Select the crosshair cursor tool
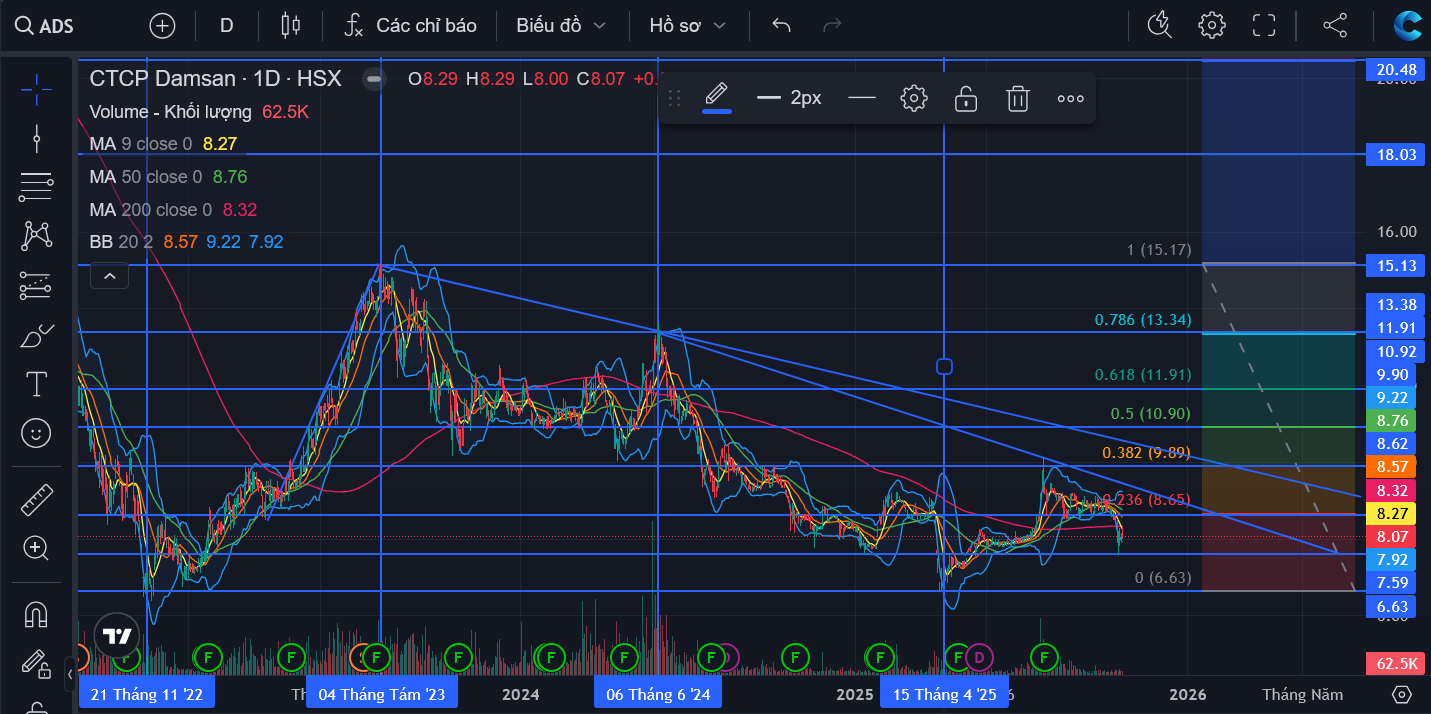Image resolution: width=1431 pixels, height=714 pixels. [x=36, y=89]
